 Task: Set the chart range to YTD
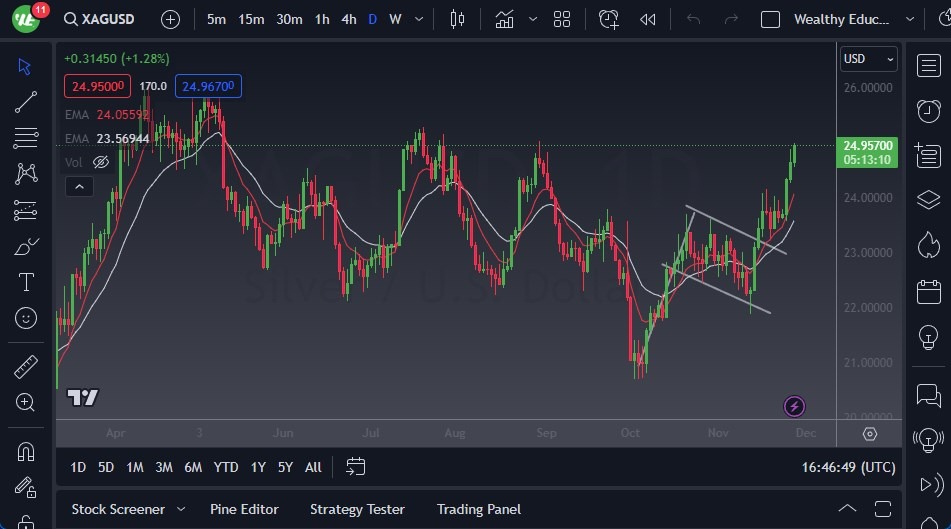pyautogui.click(x=226, y=467)
